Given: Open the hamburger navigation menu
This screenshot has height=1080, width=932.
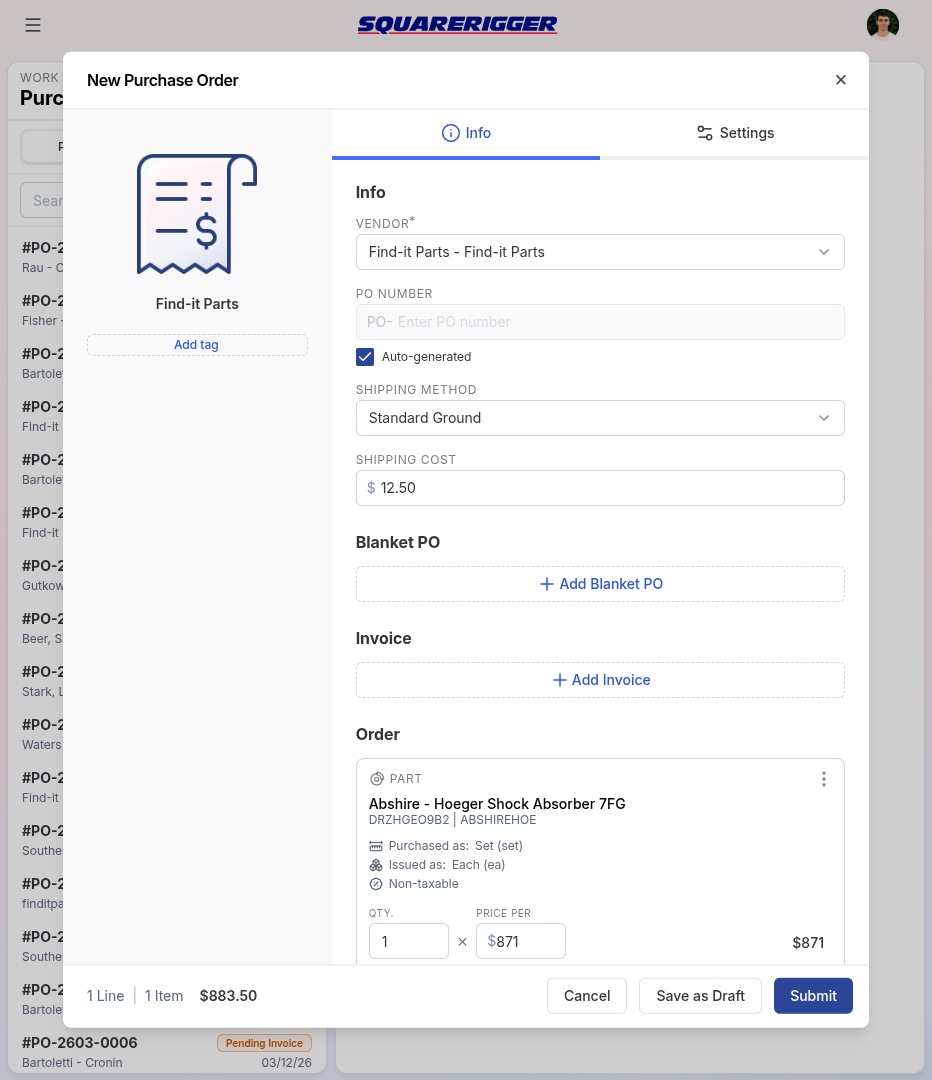Looking at the screenshot, I should 33,25.
